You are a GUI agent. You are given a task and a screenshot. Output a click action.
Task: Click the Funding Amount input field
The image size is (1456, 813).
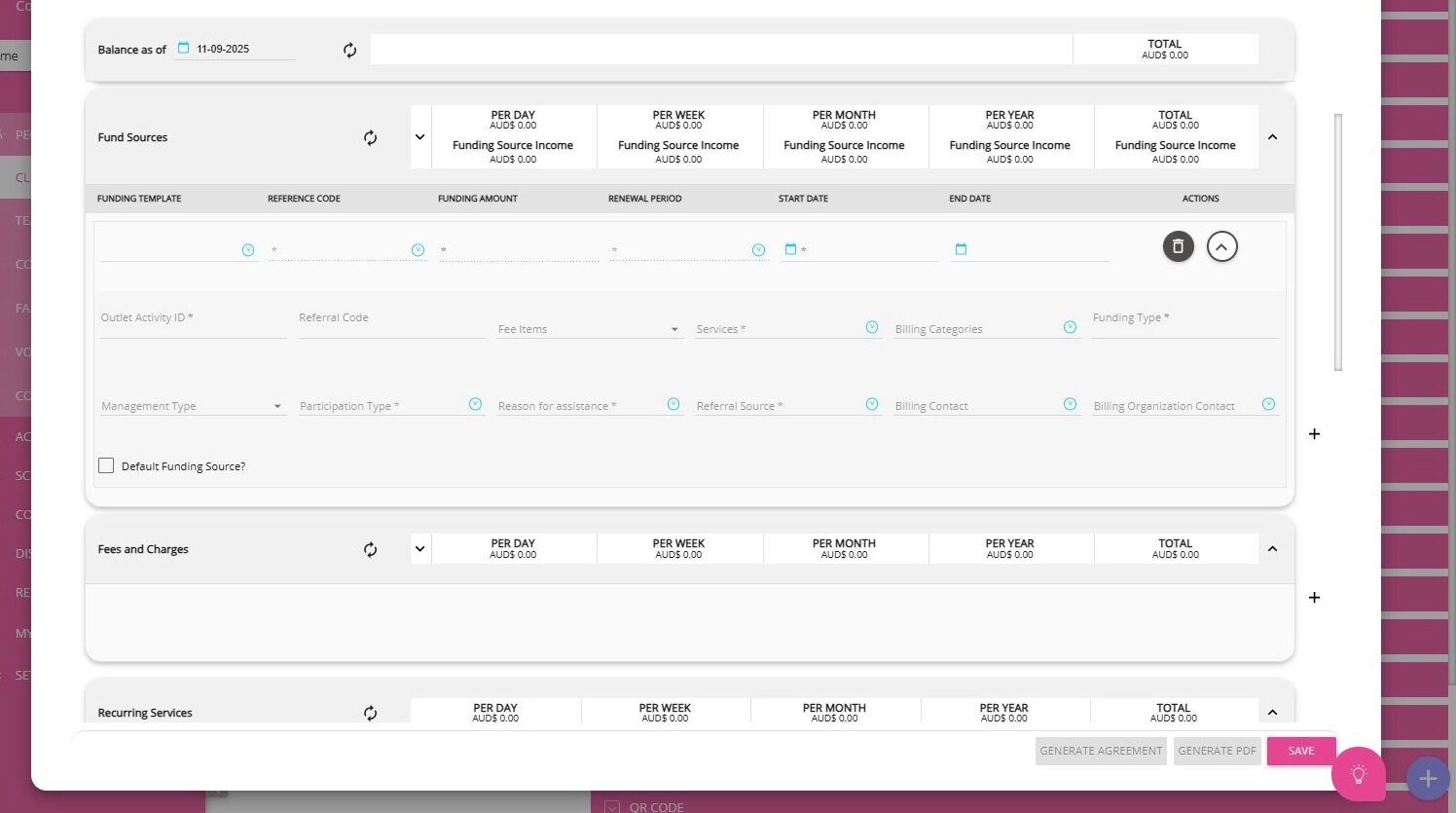pyautogui.click(x=519, y=250)
